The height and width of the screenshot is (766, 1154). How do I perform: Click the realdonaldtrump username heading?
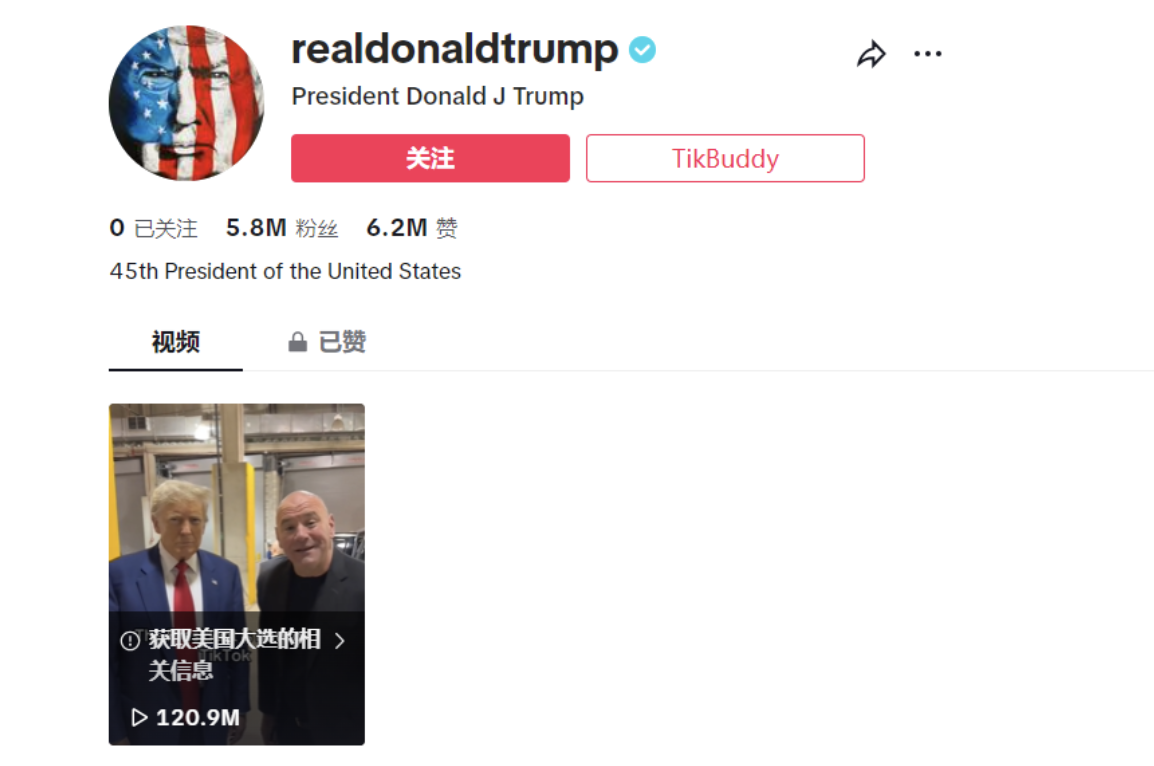coord(455,50)
